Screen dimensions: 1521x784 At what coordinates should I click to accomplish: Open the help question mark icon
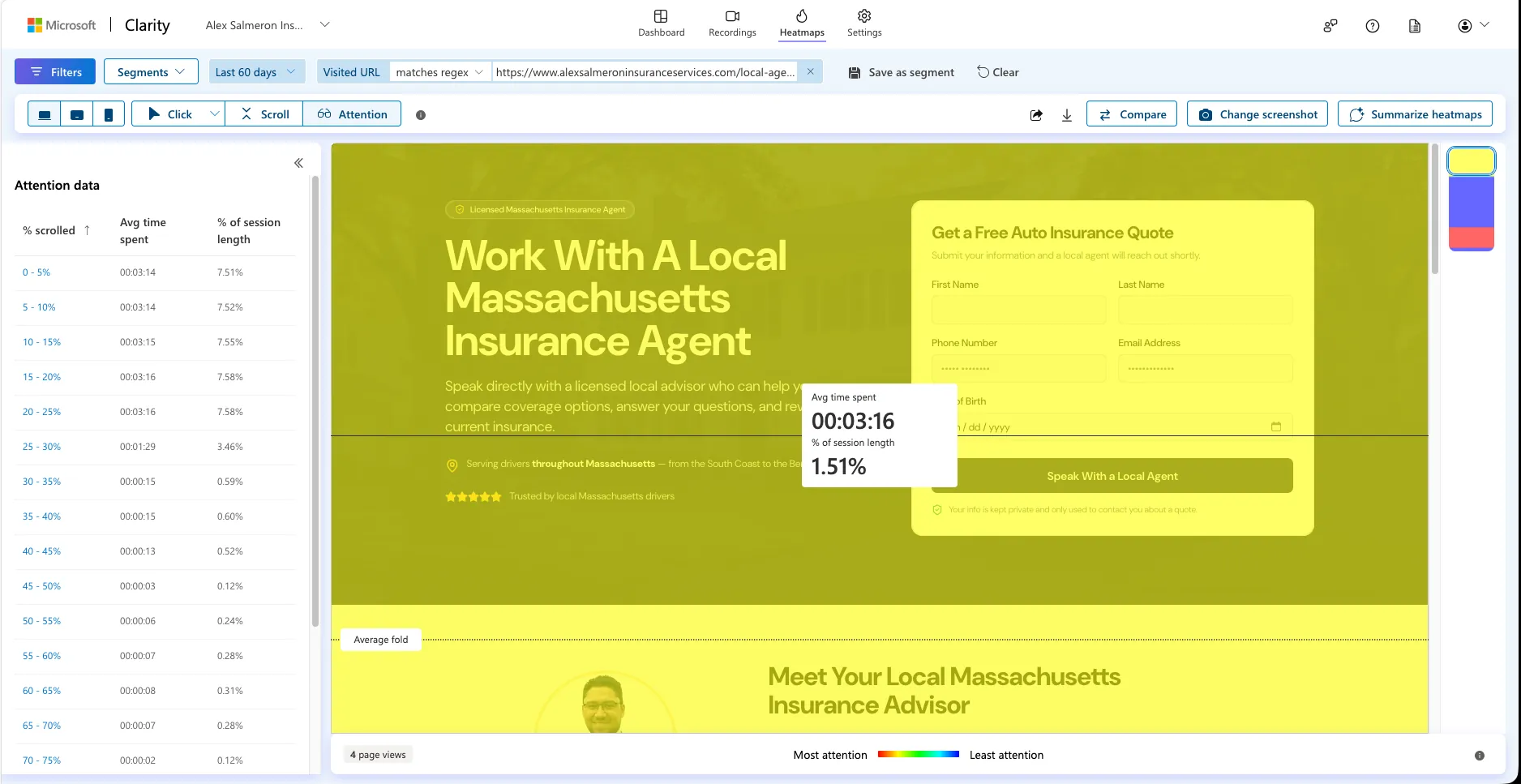(x=1373, y=26)
